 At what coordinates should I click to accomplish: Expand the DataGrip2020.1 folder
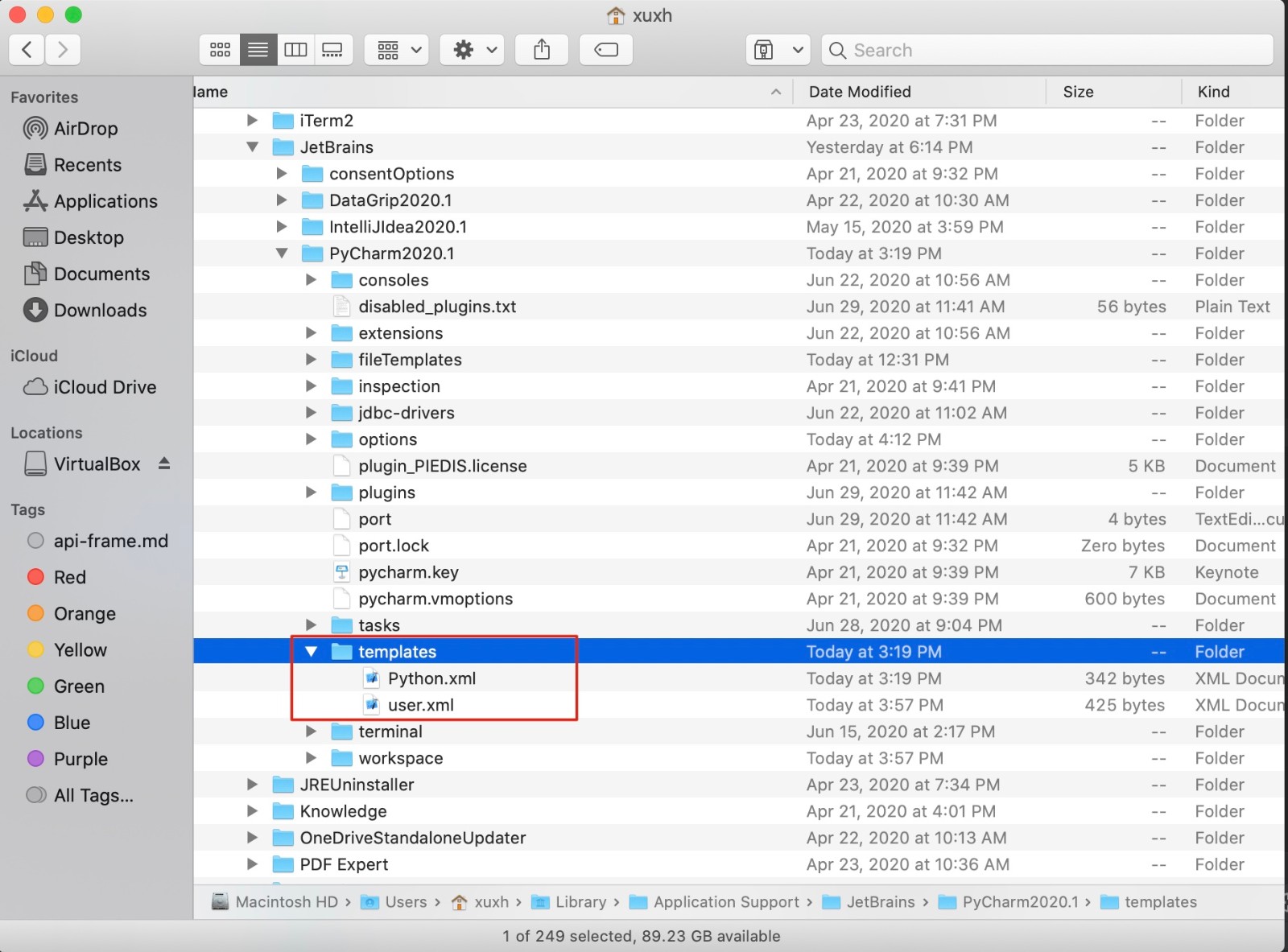click(282, 200)
